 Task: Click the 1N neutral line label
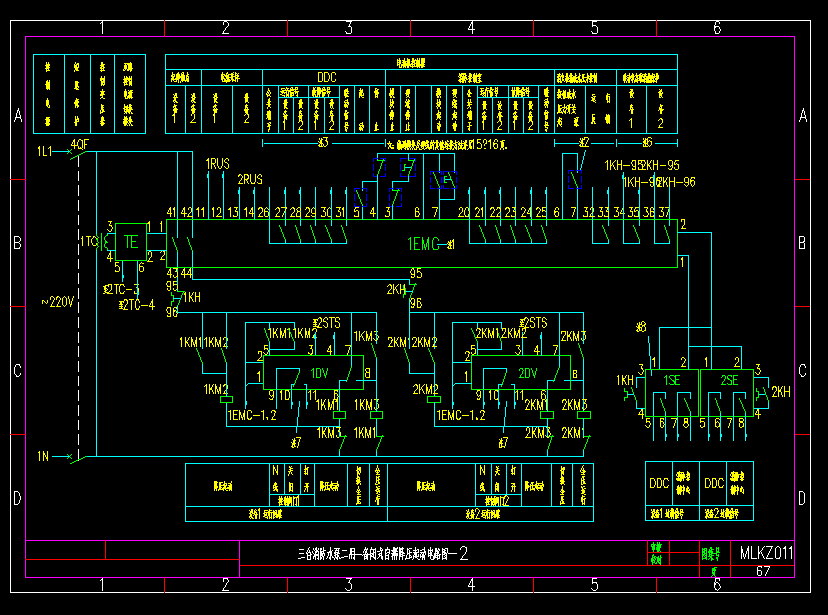pos(43,456)
